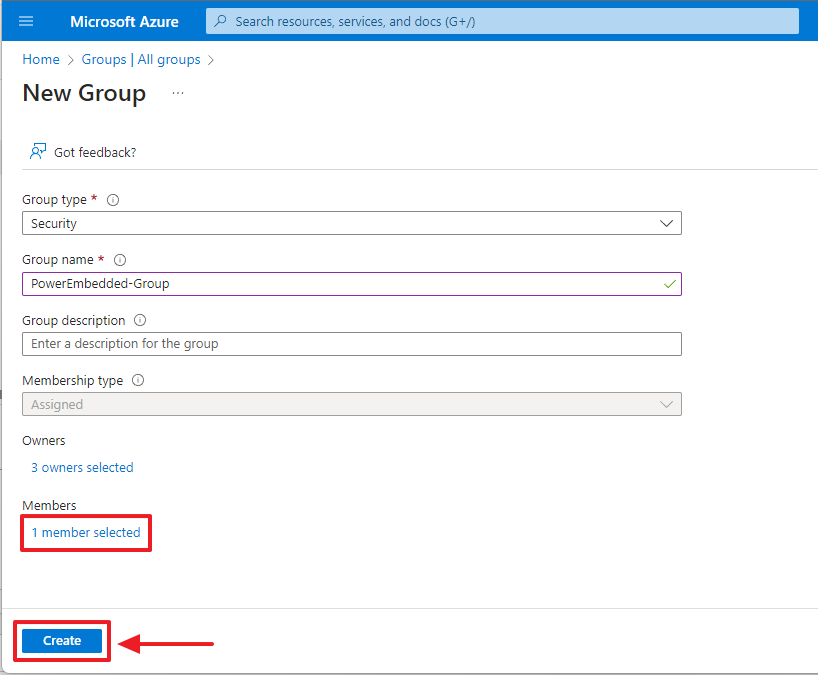
Task: Open the New Group ellipsis menu
Action: point(178,93)
